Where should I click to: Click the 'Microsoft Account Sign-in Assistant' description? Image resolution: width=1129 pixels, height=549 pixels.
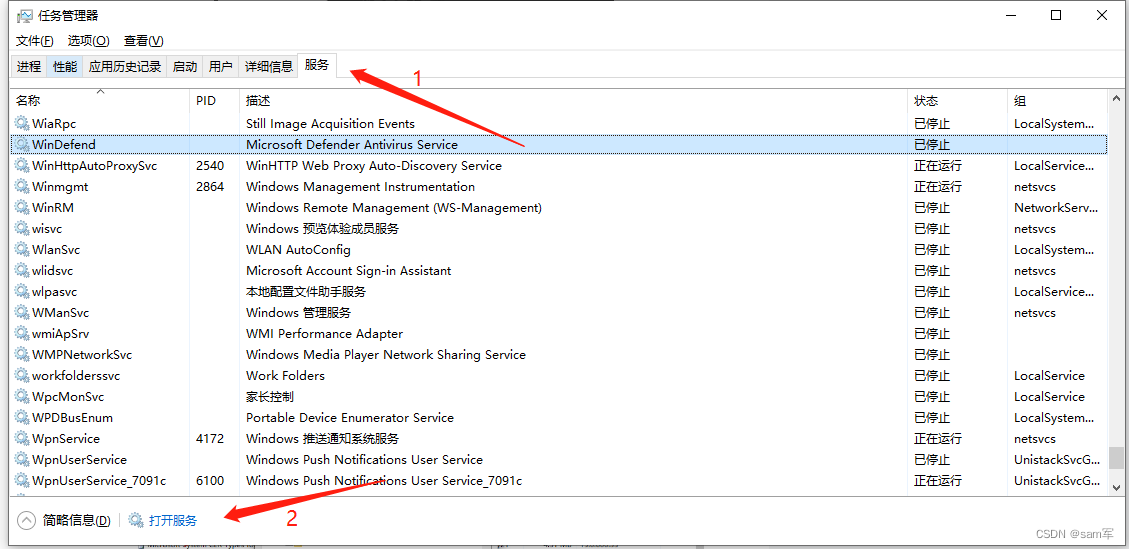[x=348, y=271]
